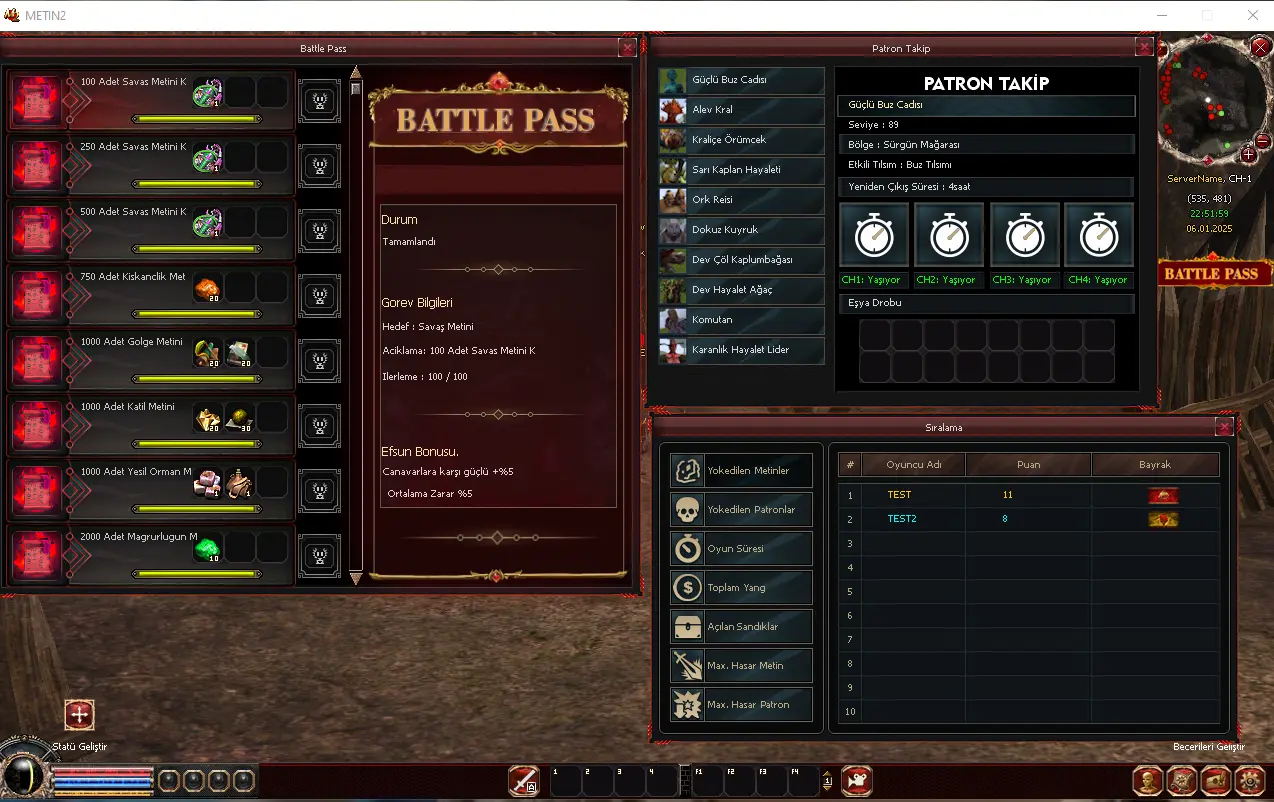Close the Patron Takip window

tap(1144, 48)
